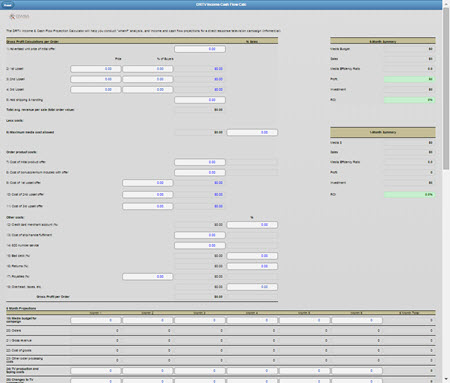This screenshot has width=450, height=383.
Task: Click the 1-Month Summary ROI value cell
Action: (x=409, y=195)
